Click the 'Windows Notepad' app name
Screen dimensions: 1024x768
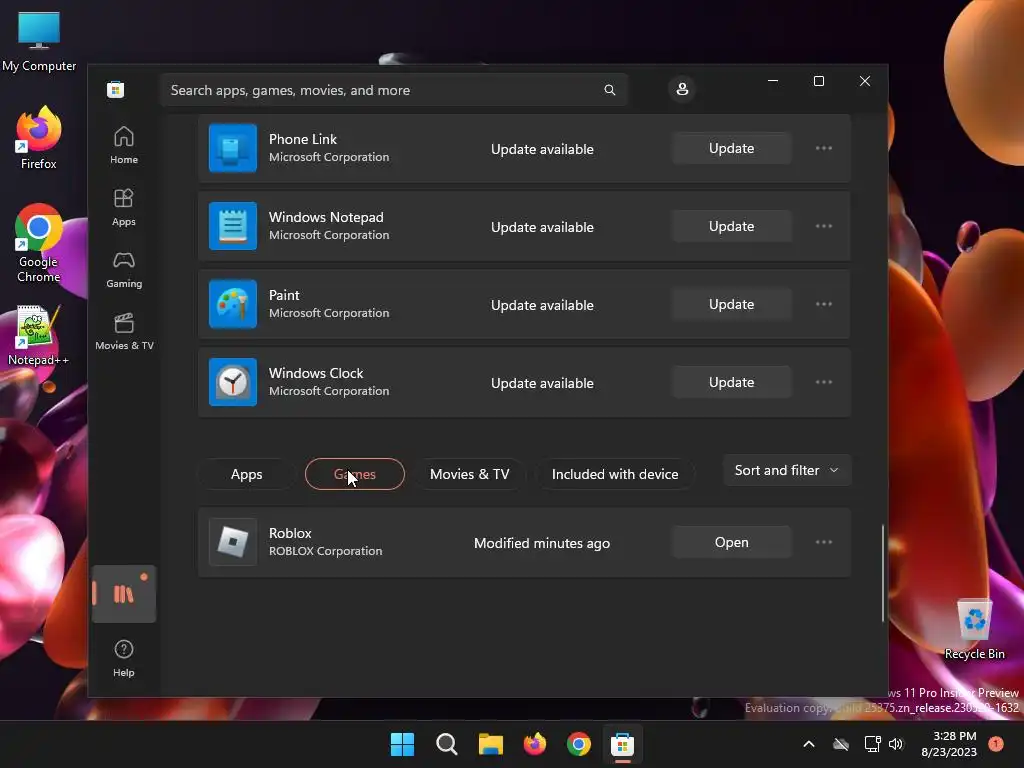tap(326, 217)
